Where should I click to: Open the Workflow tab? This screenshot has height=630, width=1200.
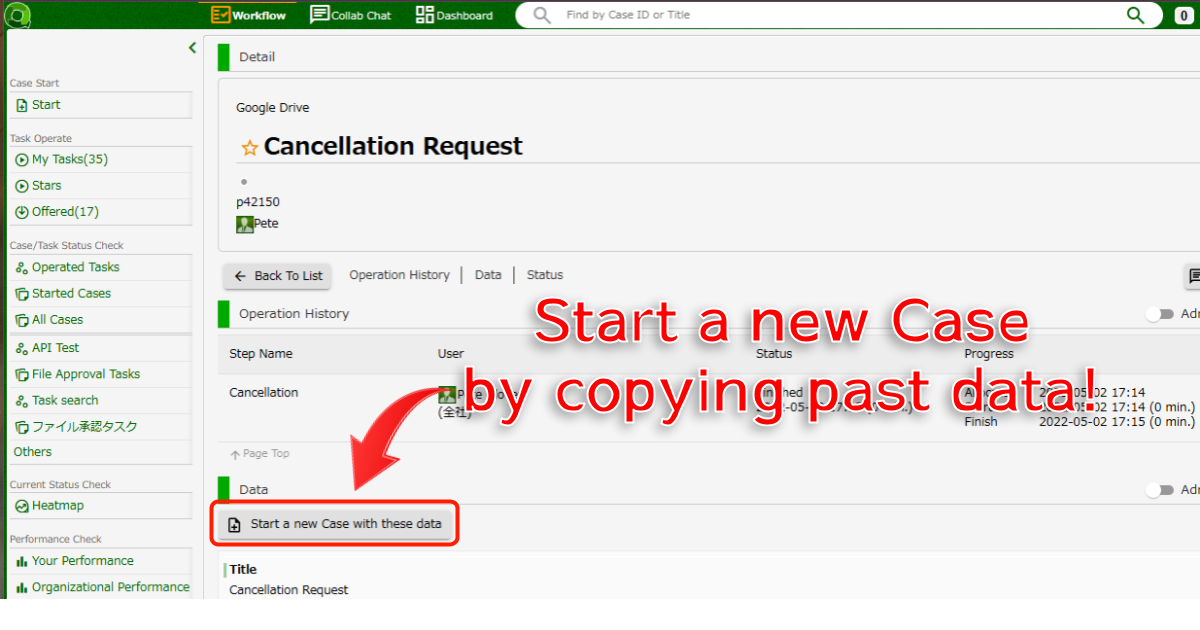(x=249, y=15)
